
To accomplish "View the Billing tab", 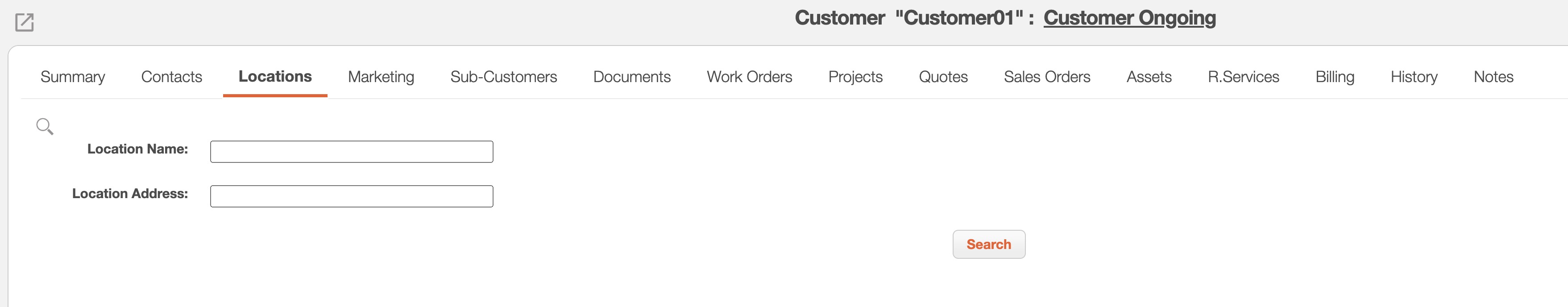I will [x=1335, y=77].
